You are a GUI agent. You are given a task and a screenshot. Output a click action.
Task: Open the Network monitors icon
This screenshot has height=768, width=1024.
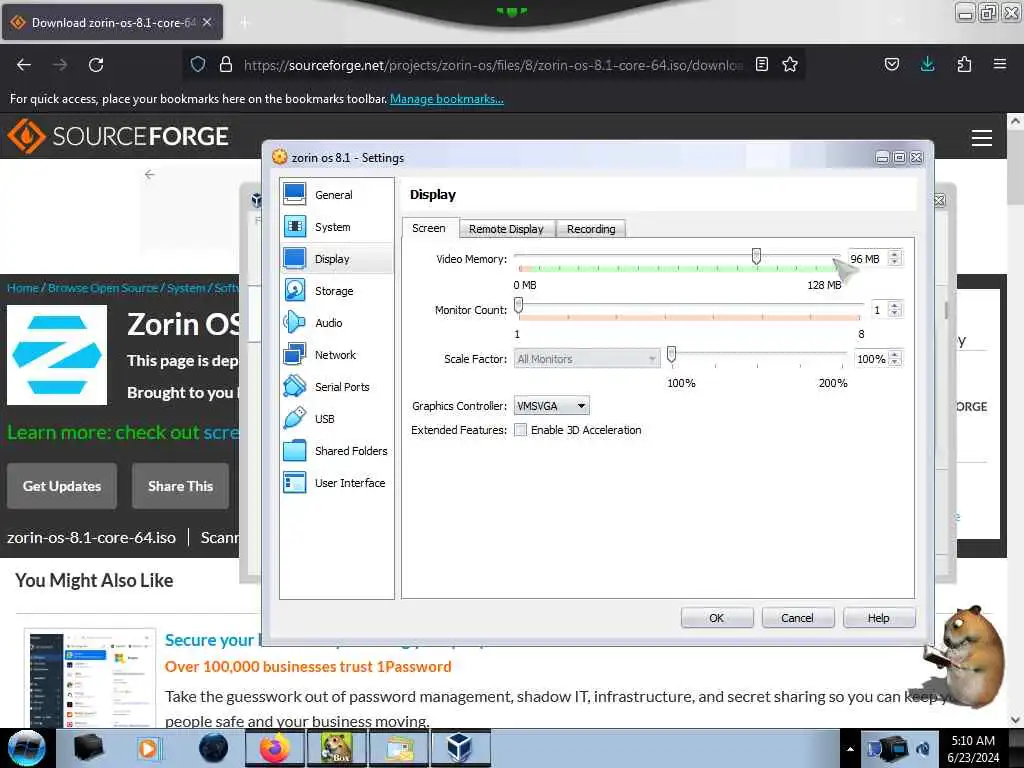(295, 354)
